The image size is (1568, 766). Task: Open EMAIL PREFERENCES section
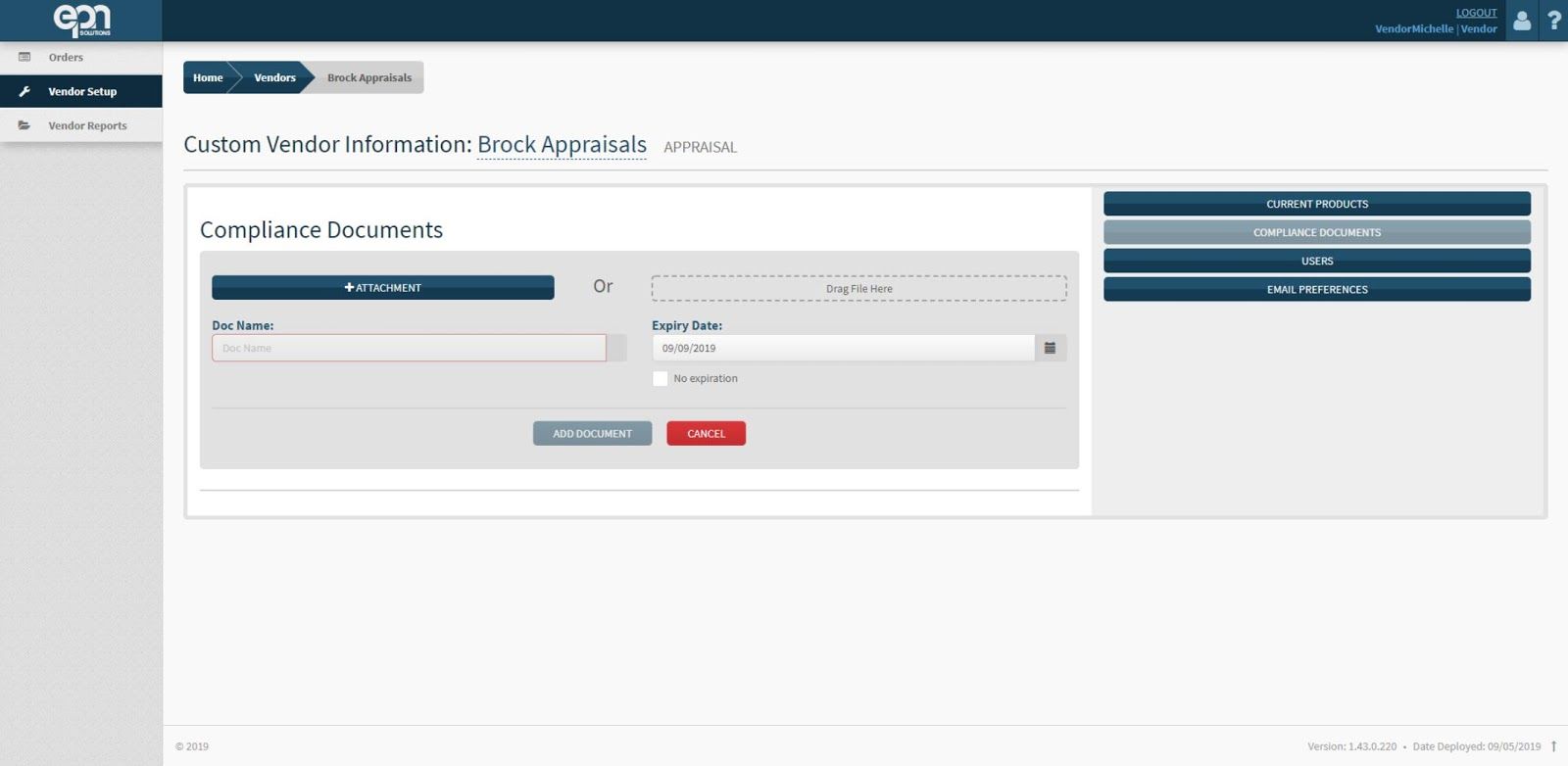pos(1317,289)
